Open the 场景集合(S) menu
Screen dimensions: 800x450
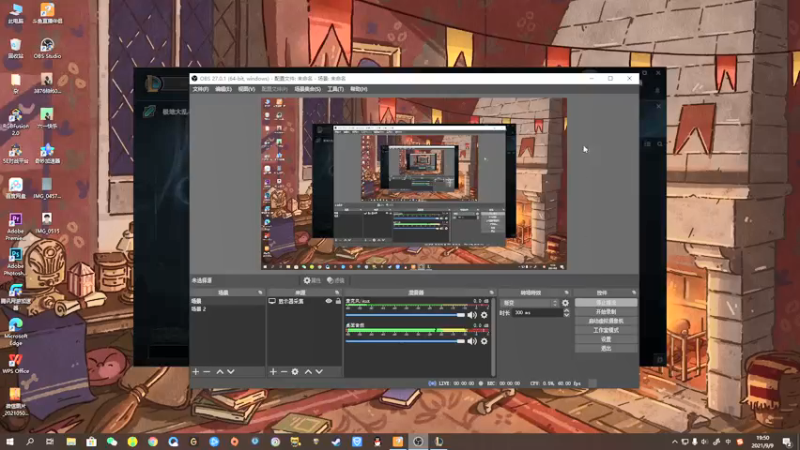coord(307,89)
